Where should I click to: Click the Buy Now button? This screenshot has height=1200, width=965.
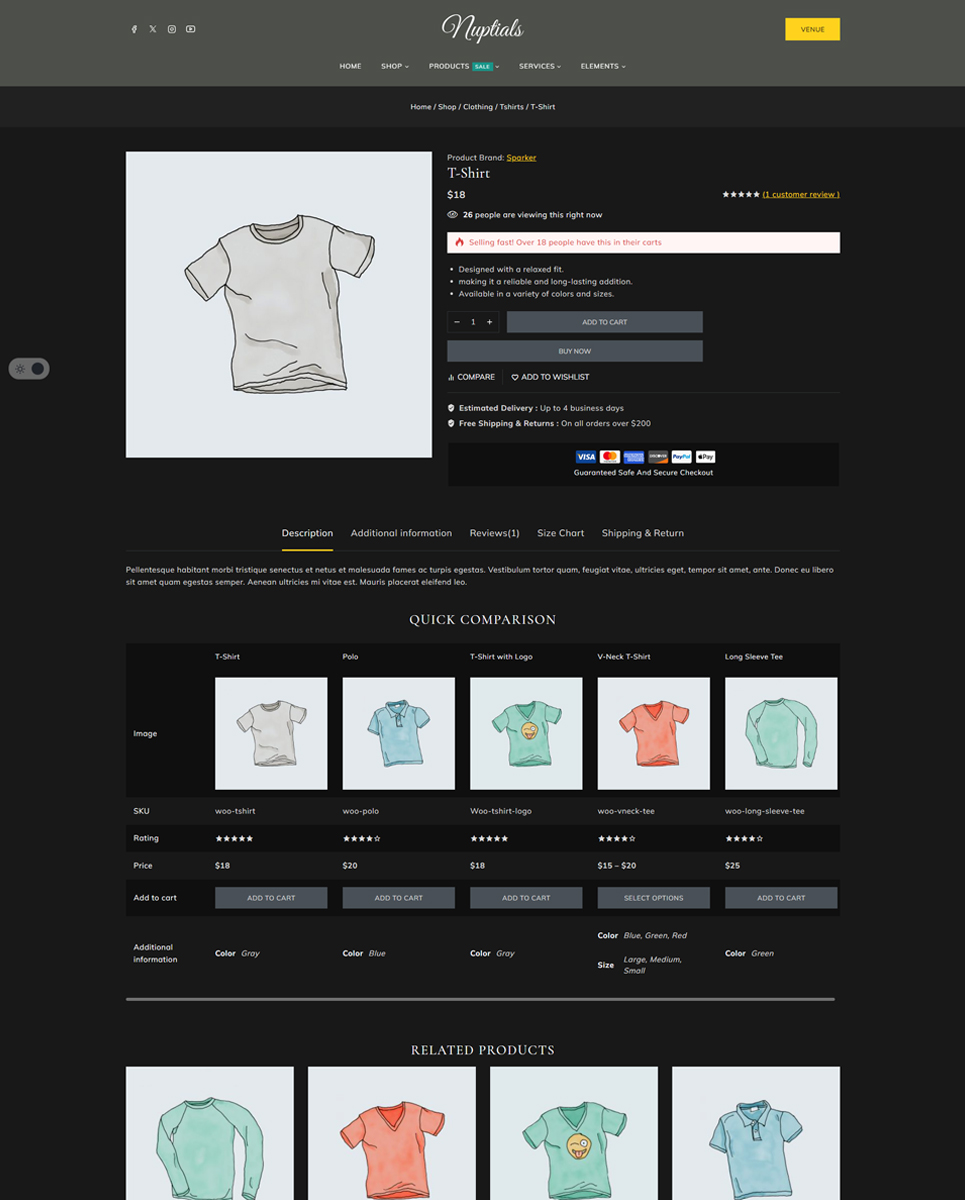coord(575,351)
